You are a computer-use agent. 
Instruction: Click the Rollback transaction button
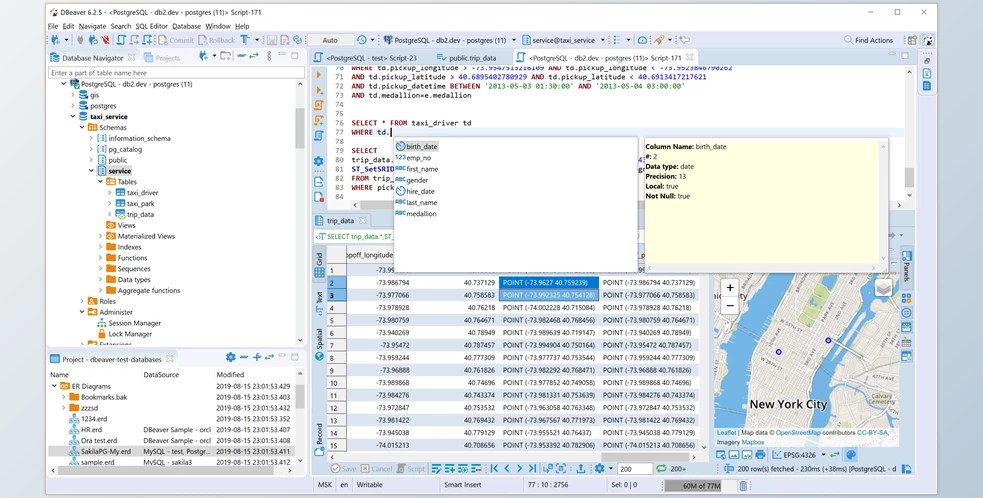click(216, 40)
